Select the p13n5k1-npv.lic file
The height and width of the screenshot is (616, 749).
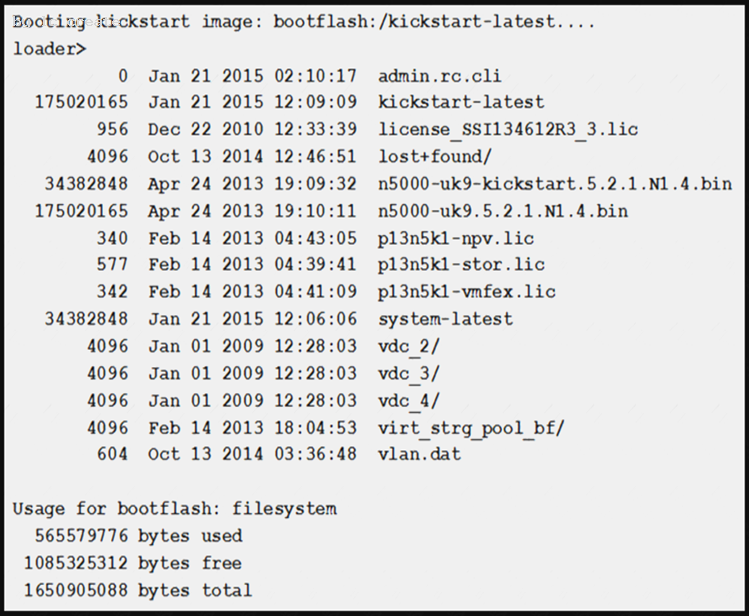[x=456, y=238]
